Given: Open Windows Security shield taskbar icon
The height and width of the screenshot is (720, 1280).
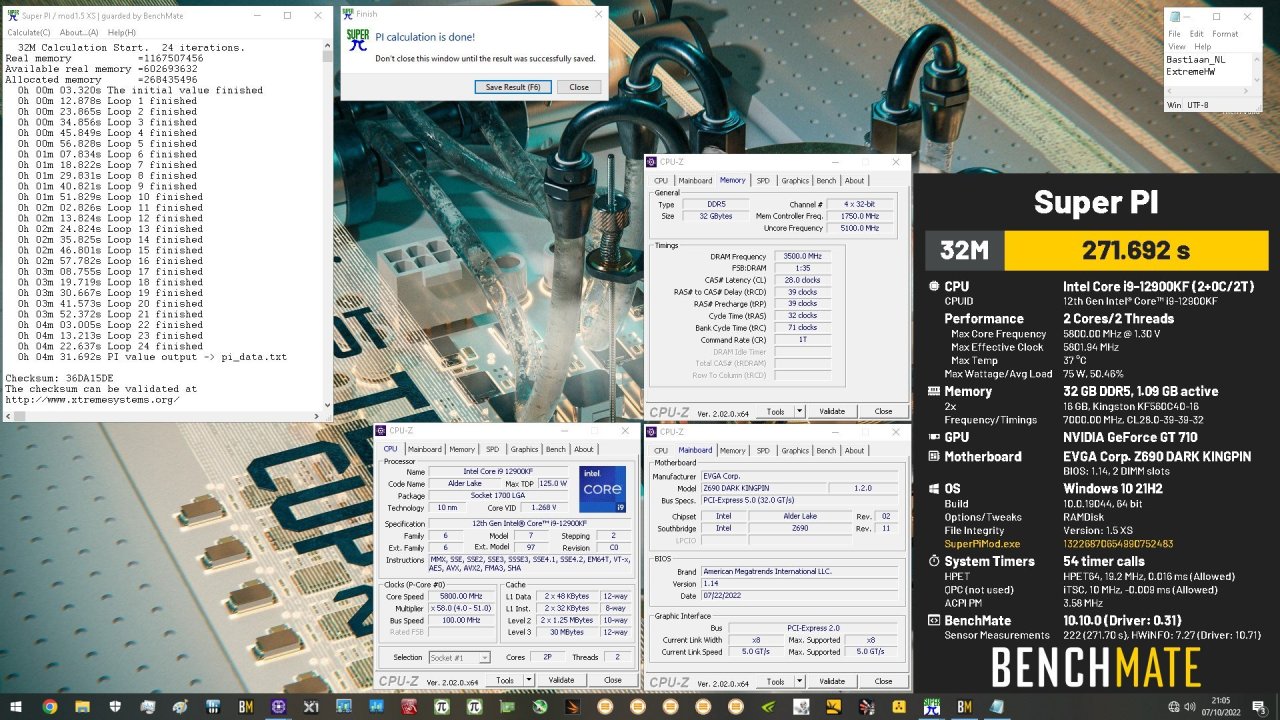Looking at the screenshot, I should [116, 707].
